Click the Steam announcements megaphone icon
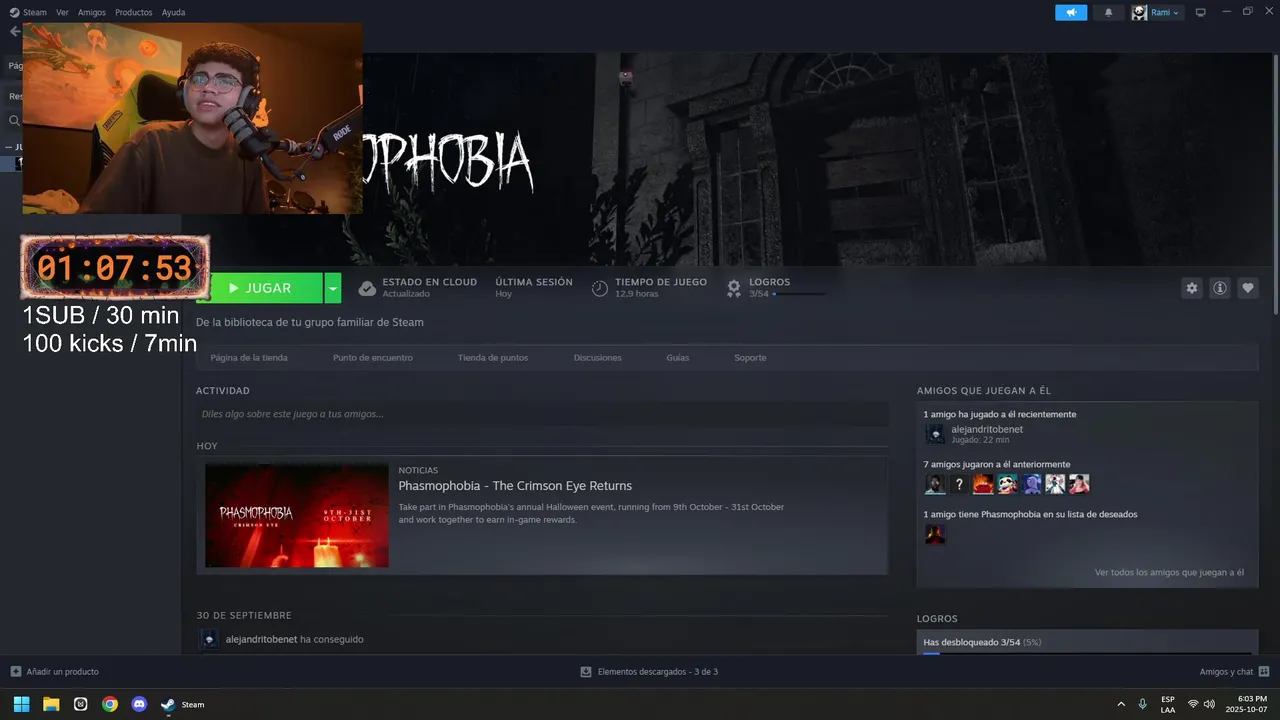Screen dimensions: 1280x720 click(x=1071, y=12)
